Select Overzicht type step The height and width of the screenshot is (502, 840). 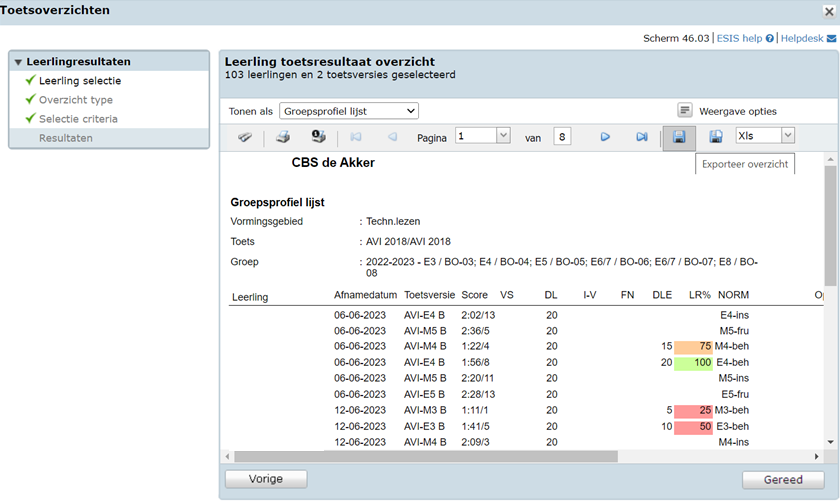click(76, 100)
